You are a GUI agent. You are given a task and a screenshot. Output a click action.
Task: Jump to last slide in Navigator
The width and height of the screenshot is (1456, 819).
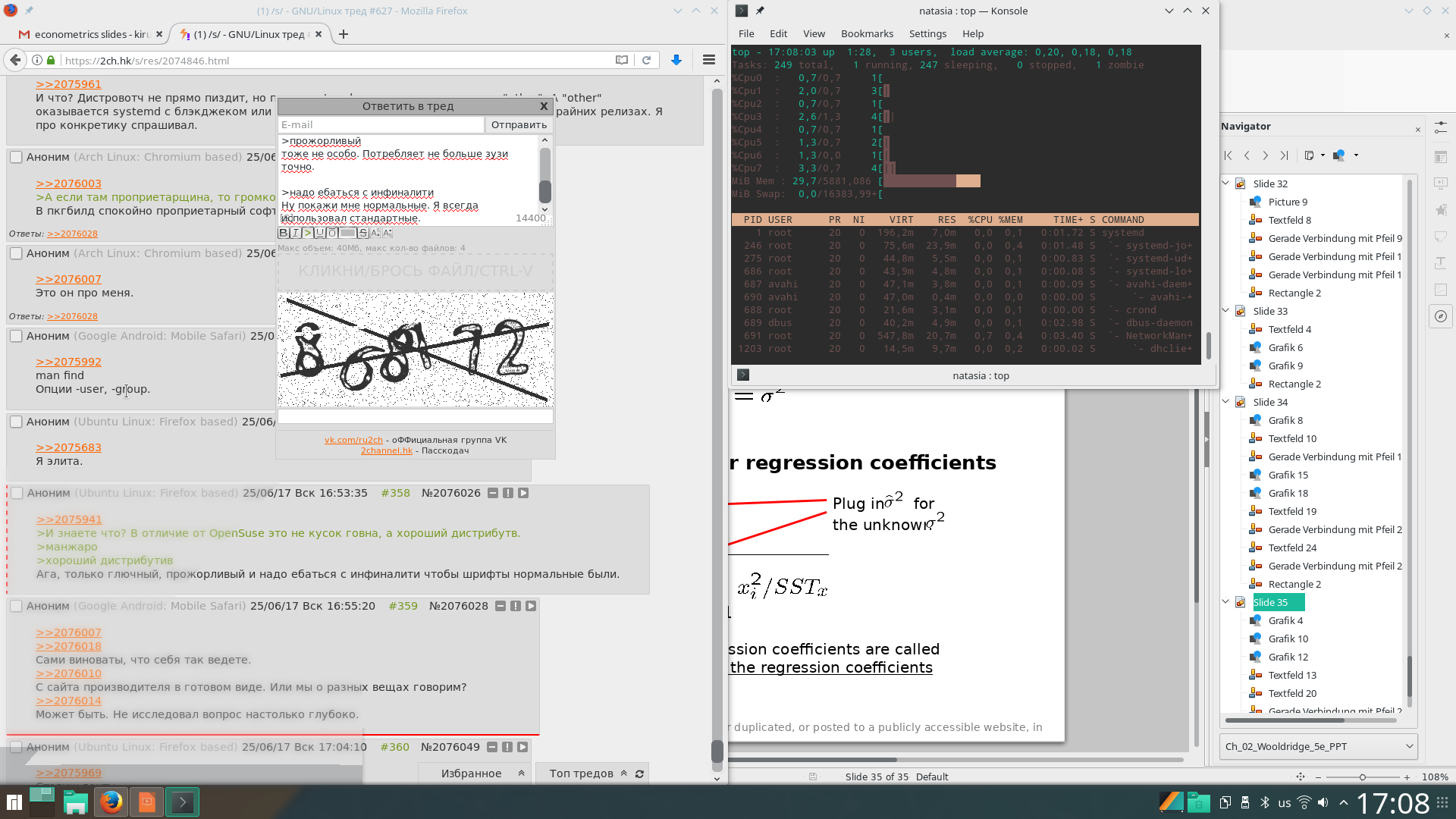1284,155
